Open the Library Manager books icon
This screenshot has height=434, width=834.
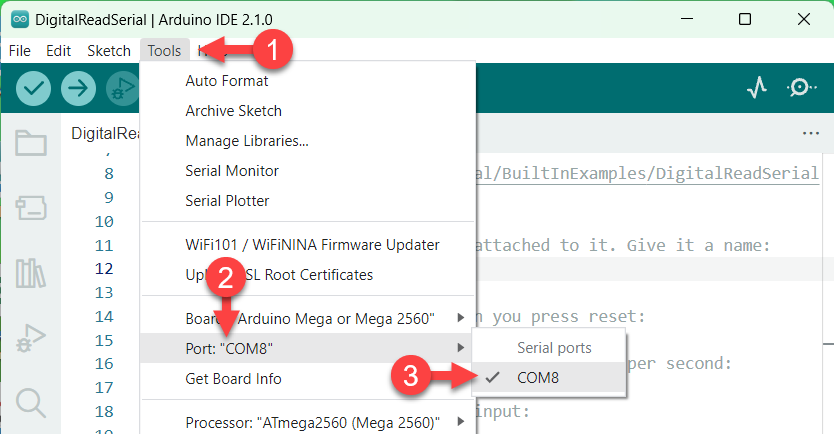click(x=31, y=273)
